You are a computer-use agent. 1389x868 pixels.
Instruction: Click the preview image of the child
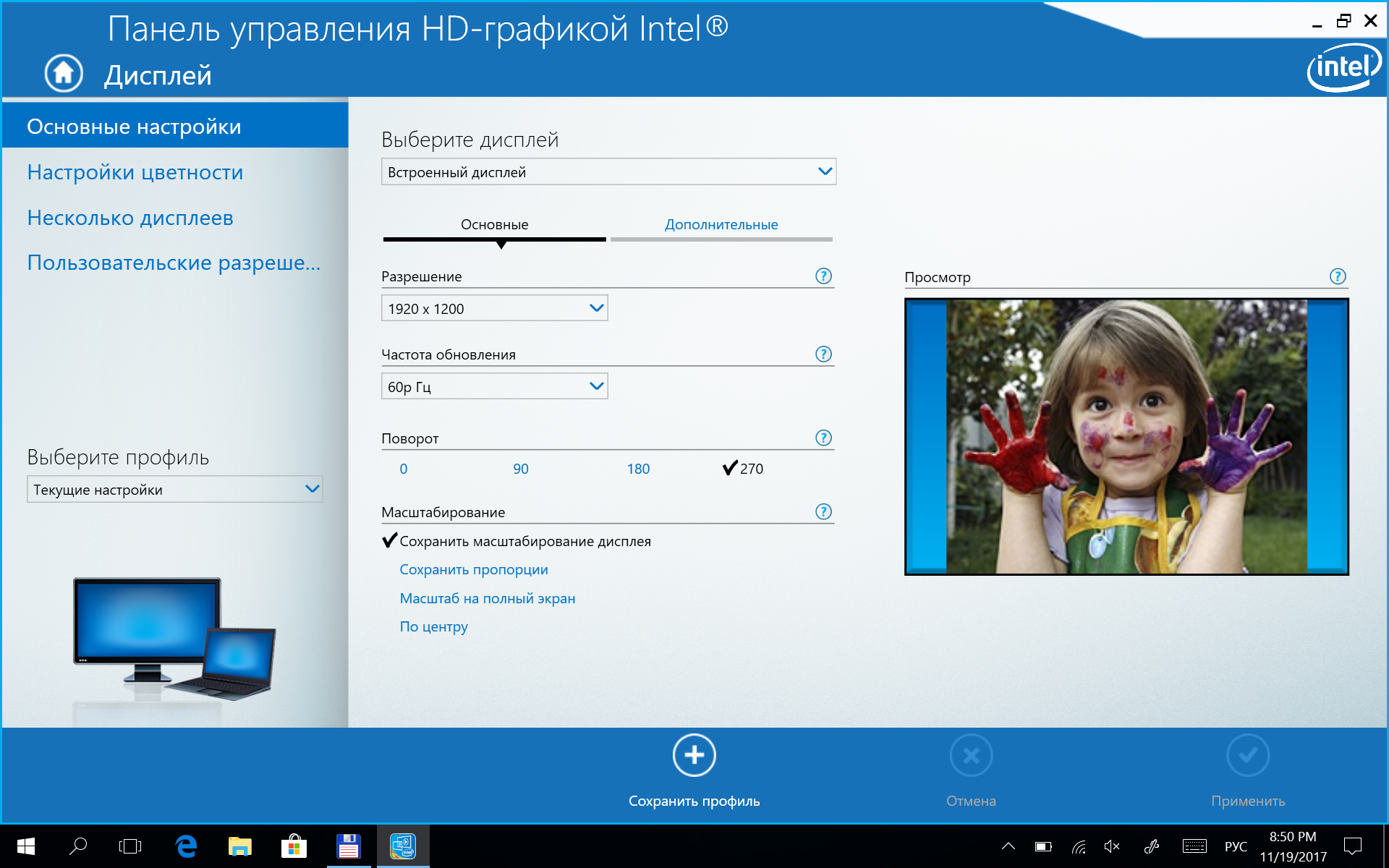(1126, 437)
